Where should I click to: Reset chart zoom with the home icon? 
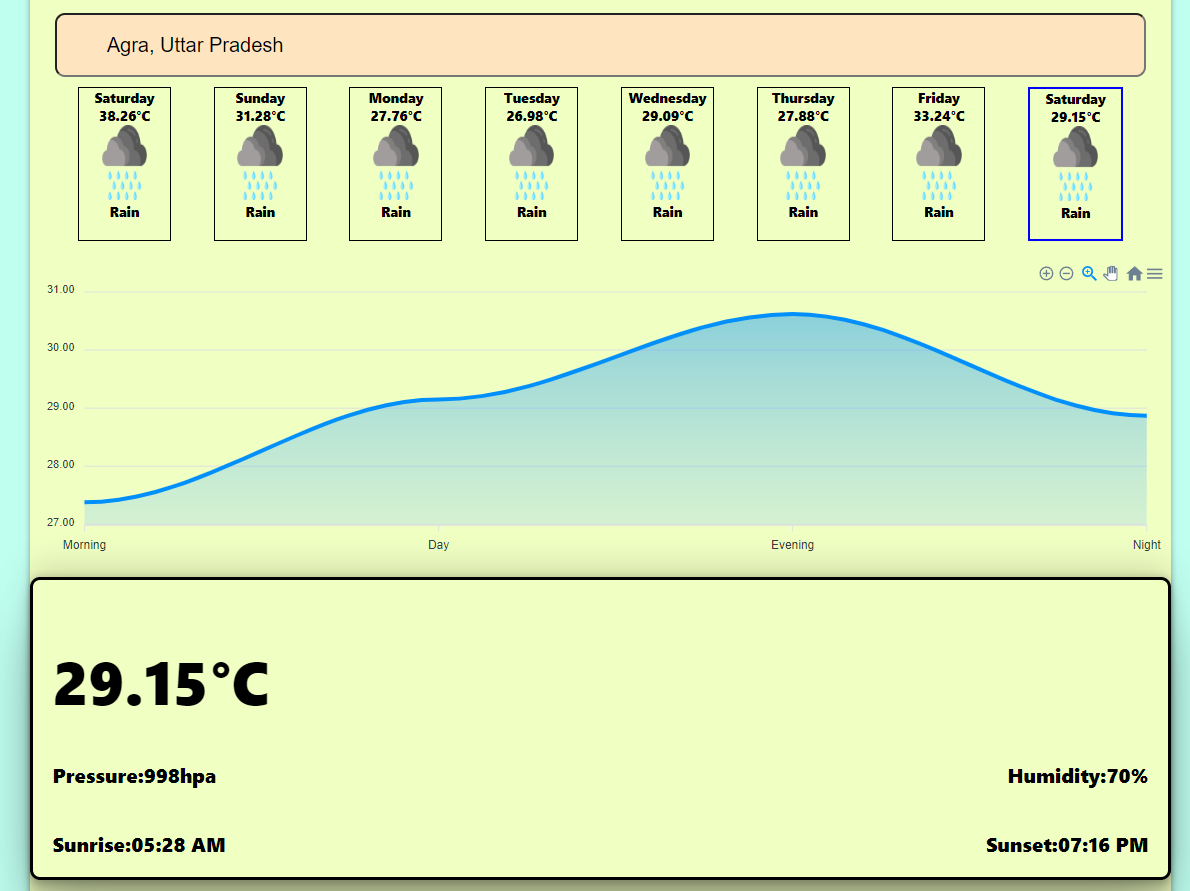point(1134,273)
